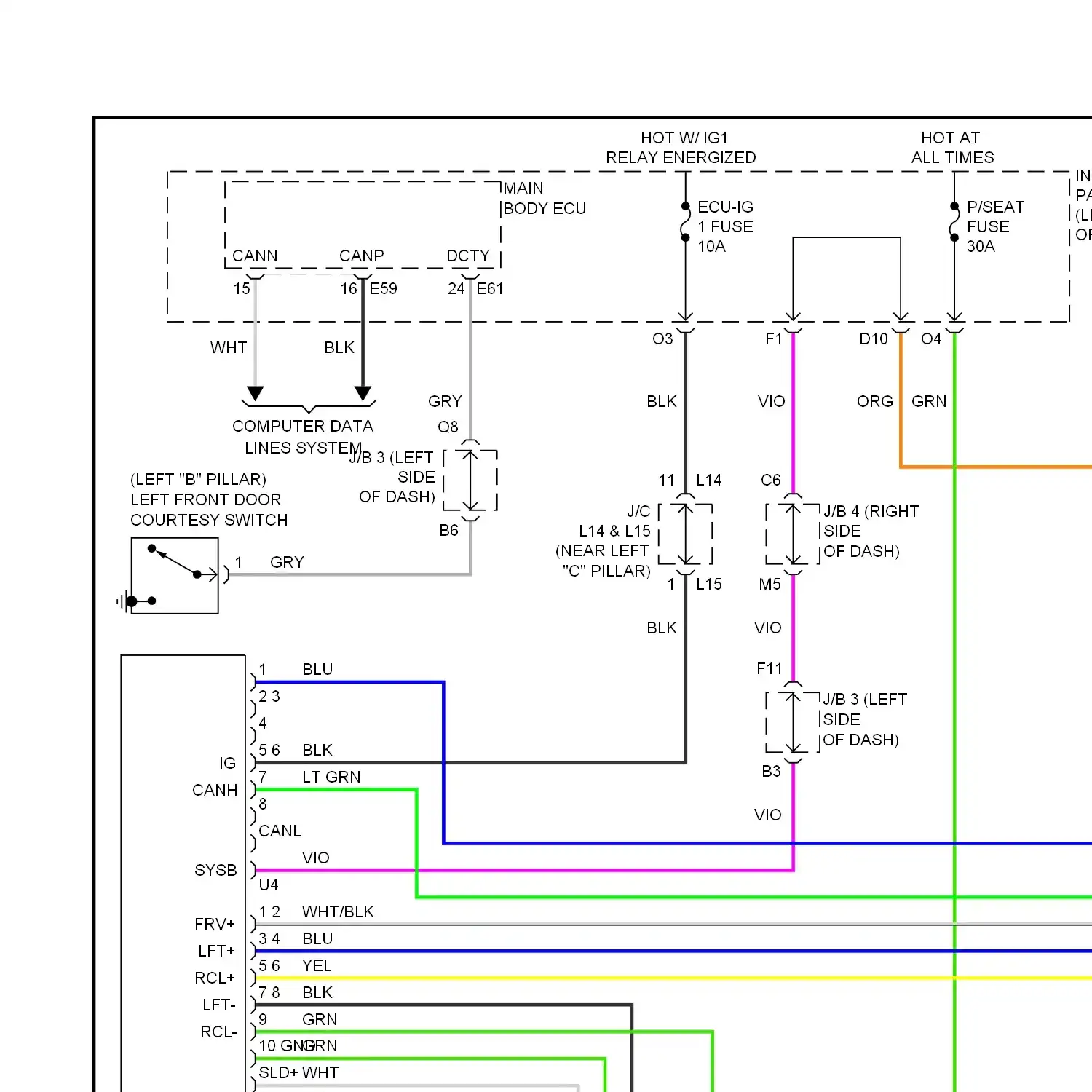Click the 'FRV+' pin label
This screenshot has width=1092, height=1092.
point(215,924)
